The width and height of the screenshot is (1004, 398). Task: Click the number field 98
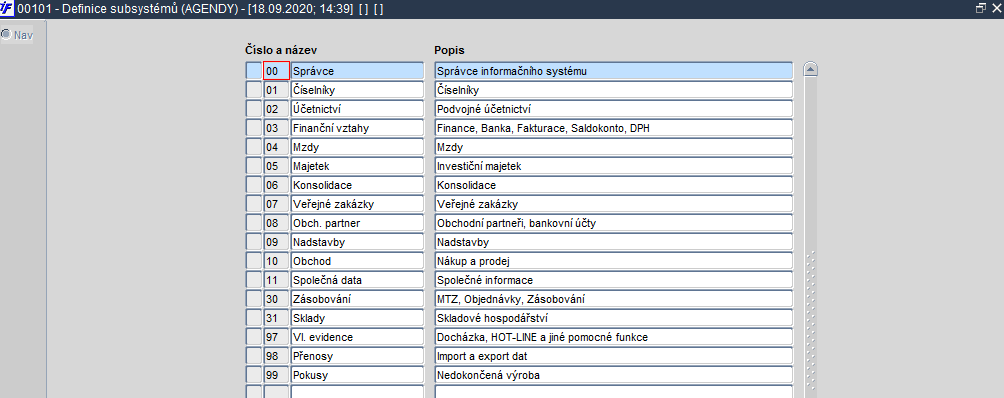(276, 356)
